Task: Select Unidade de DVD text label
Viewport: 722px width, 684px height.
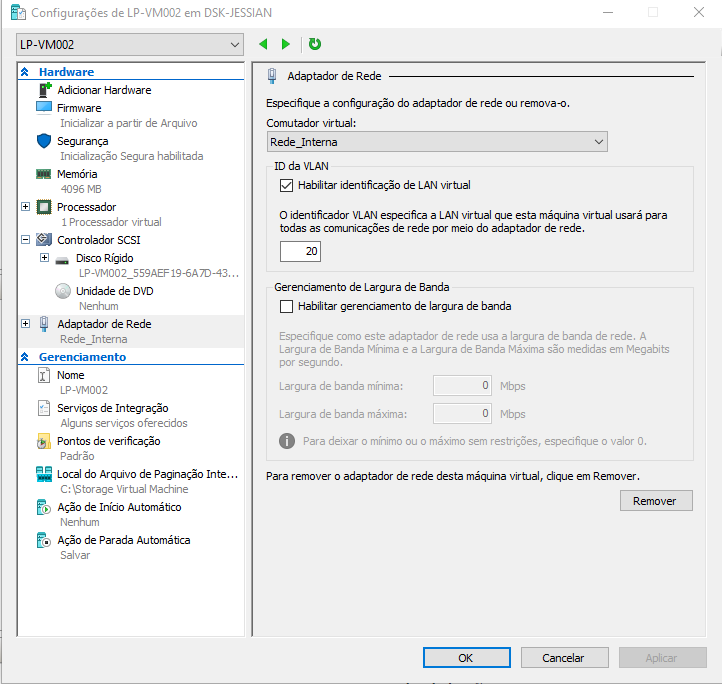Action: pyautogui.click(x=115, y=291)
